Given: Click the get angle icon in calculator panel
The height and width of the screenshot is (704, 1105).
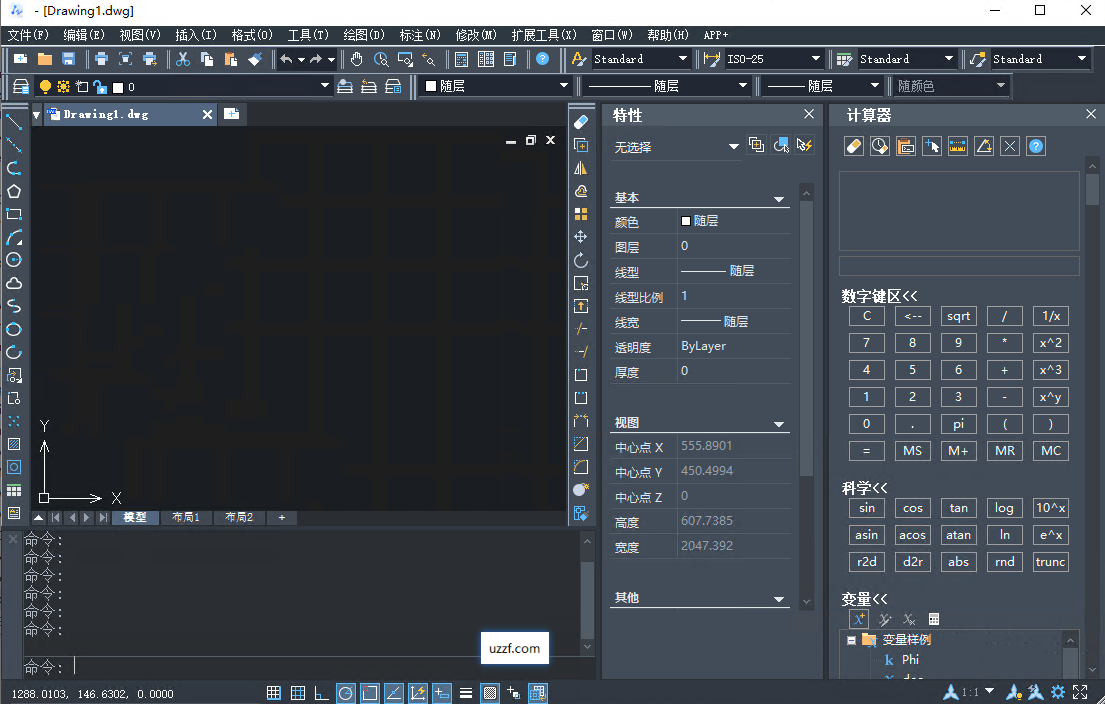Looking at the screenshot, I should point(983,146).
